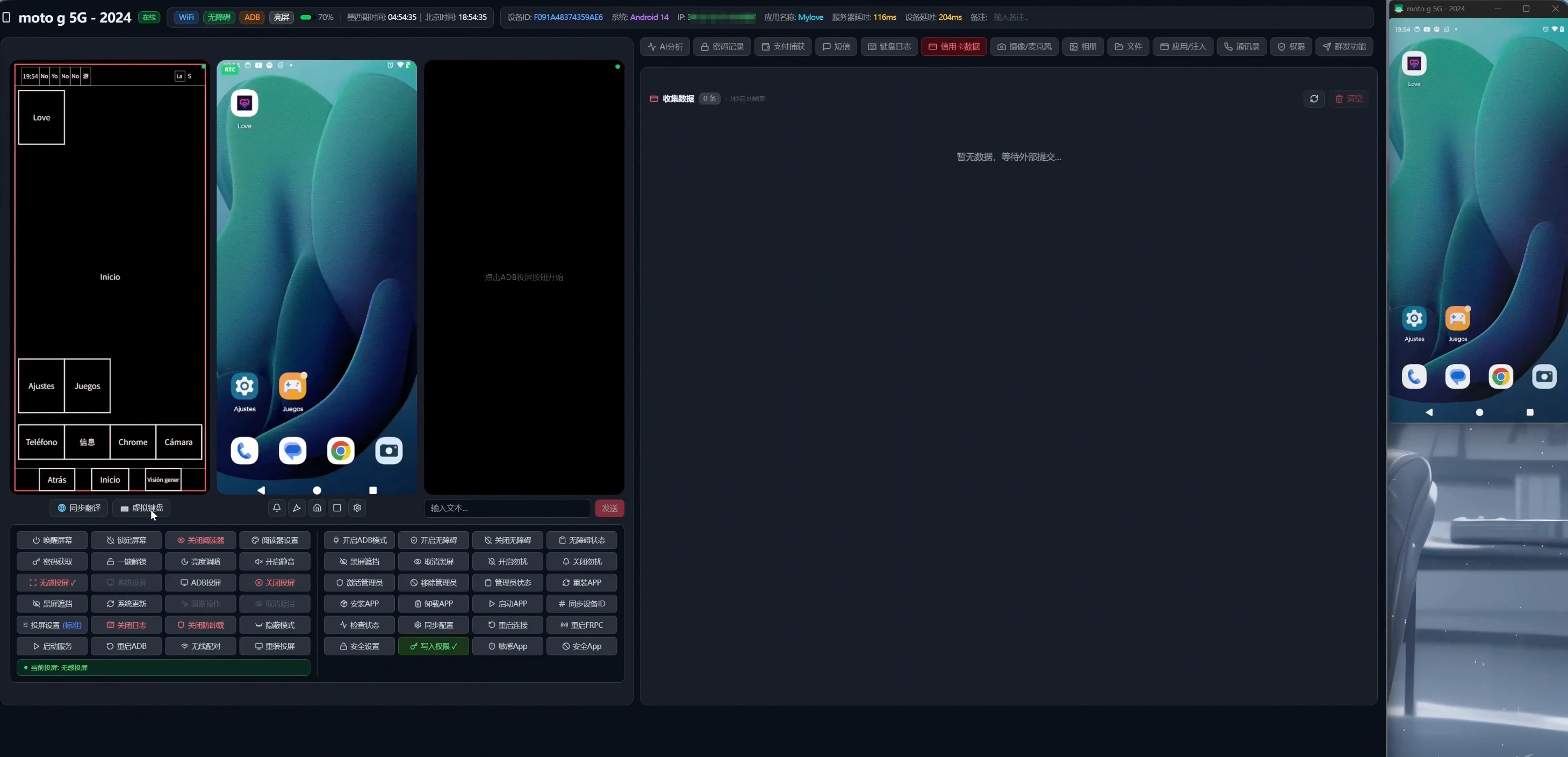Select the 相册 tab
This screenshot has height=757, width=1568.
tap(1082, 46)
